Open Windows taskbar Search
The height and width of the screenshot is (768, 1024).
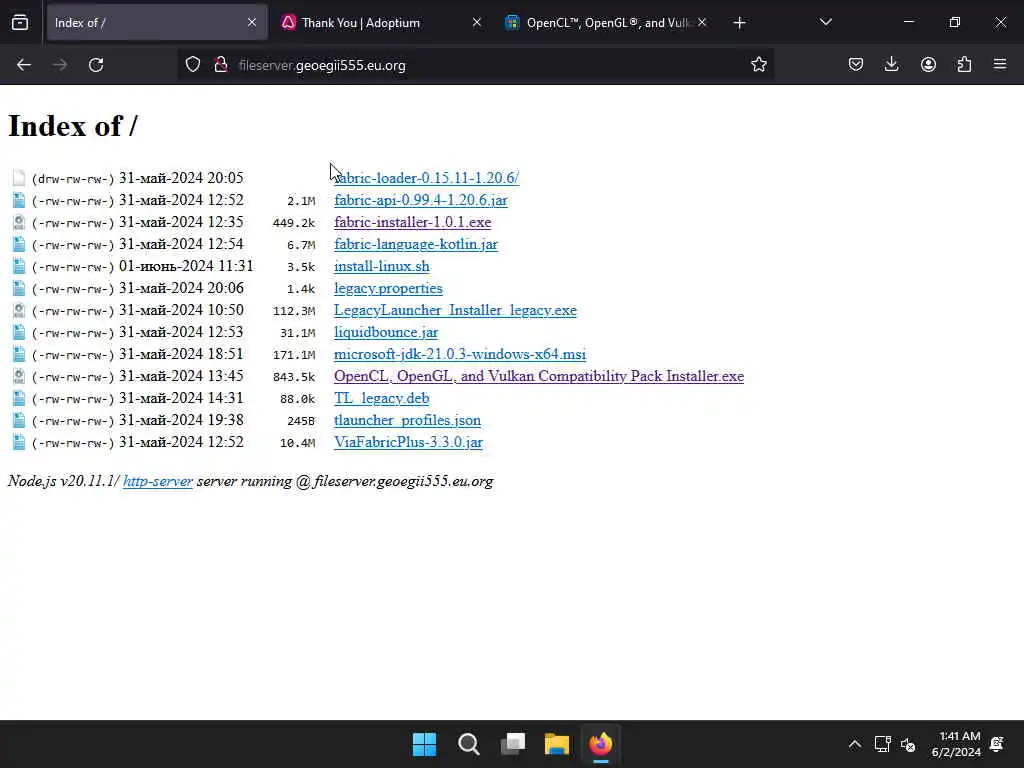[468, 744]
